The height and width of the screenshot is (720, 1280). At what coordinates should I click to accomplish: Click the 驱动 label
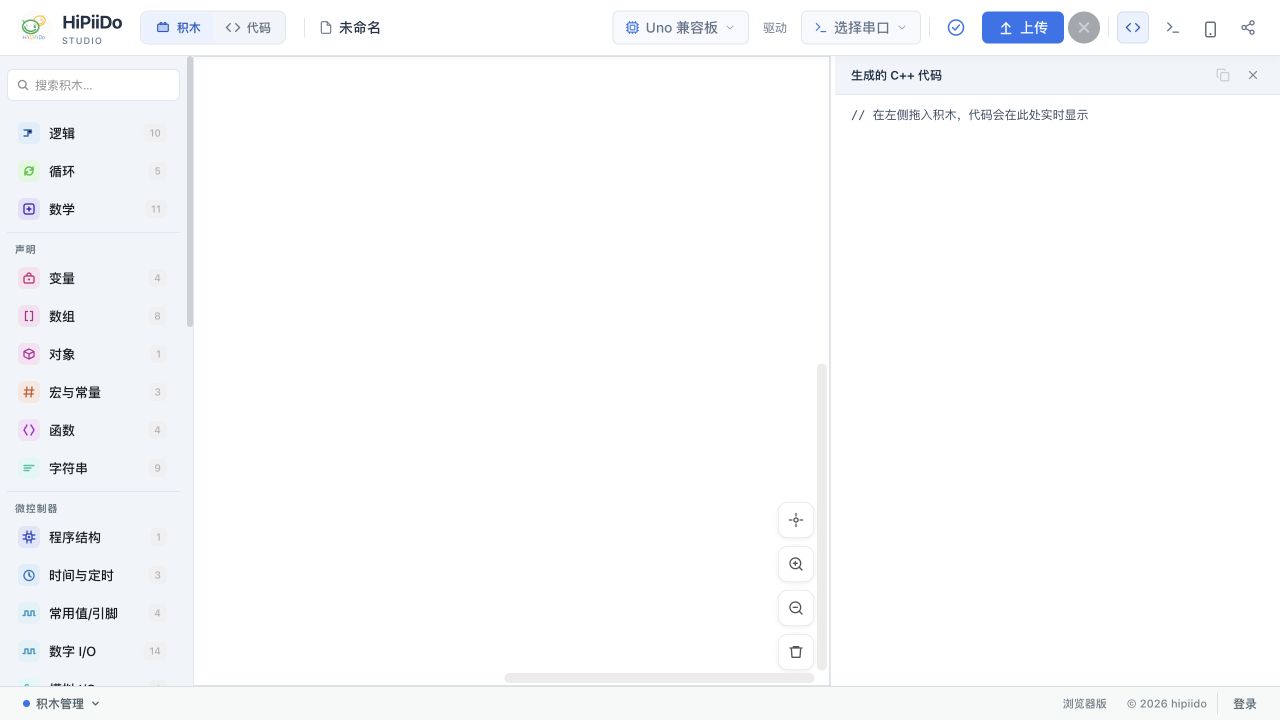(775, 28)
